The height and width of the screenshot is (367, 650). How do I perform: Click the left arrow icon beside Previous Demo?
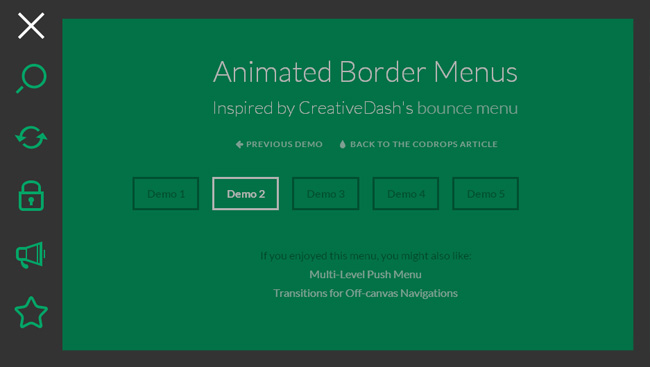(239, 144)
